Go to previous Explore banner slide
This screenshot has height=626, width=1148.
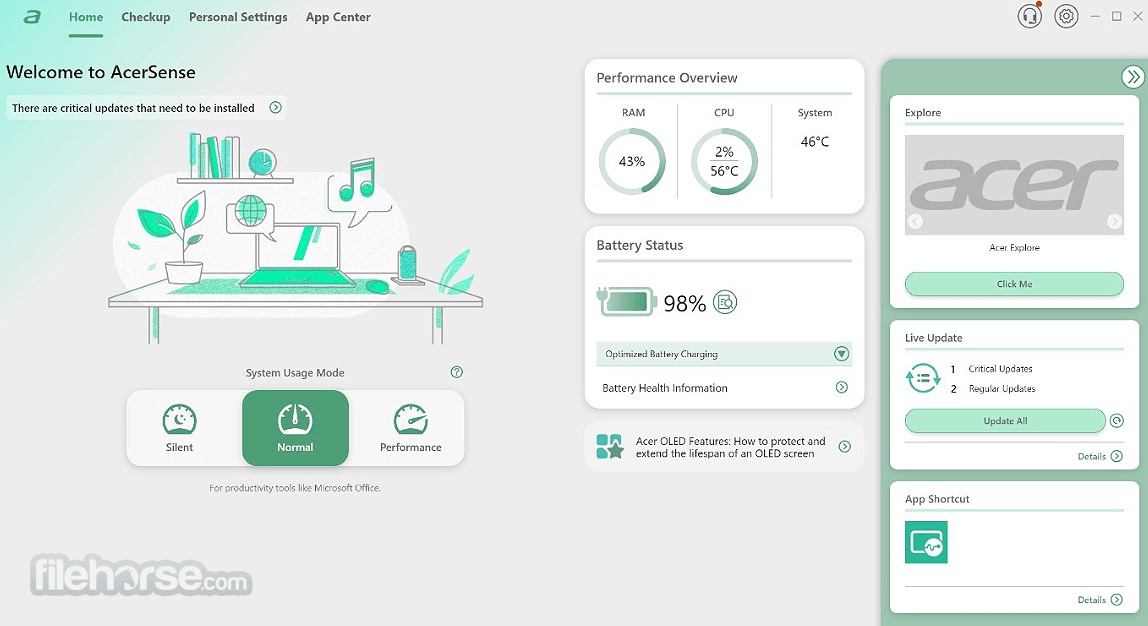pos(914,221)
